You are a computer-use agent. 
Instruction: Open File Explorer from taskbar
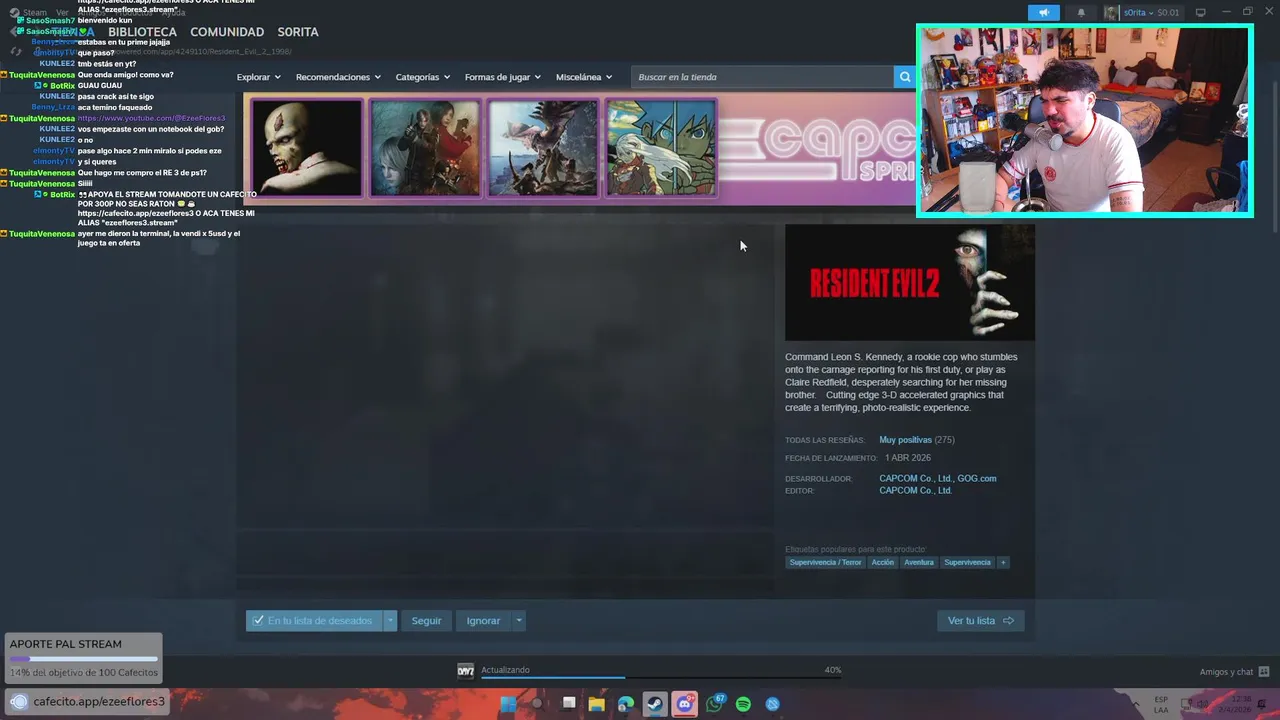597,704
